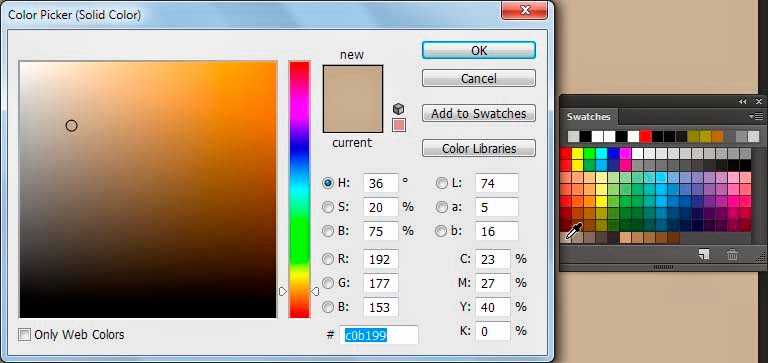Click the delete swatch trash icon

point(732,254)
